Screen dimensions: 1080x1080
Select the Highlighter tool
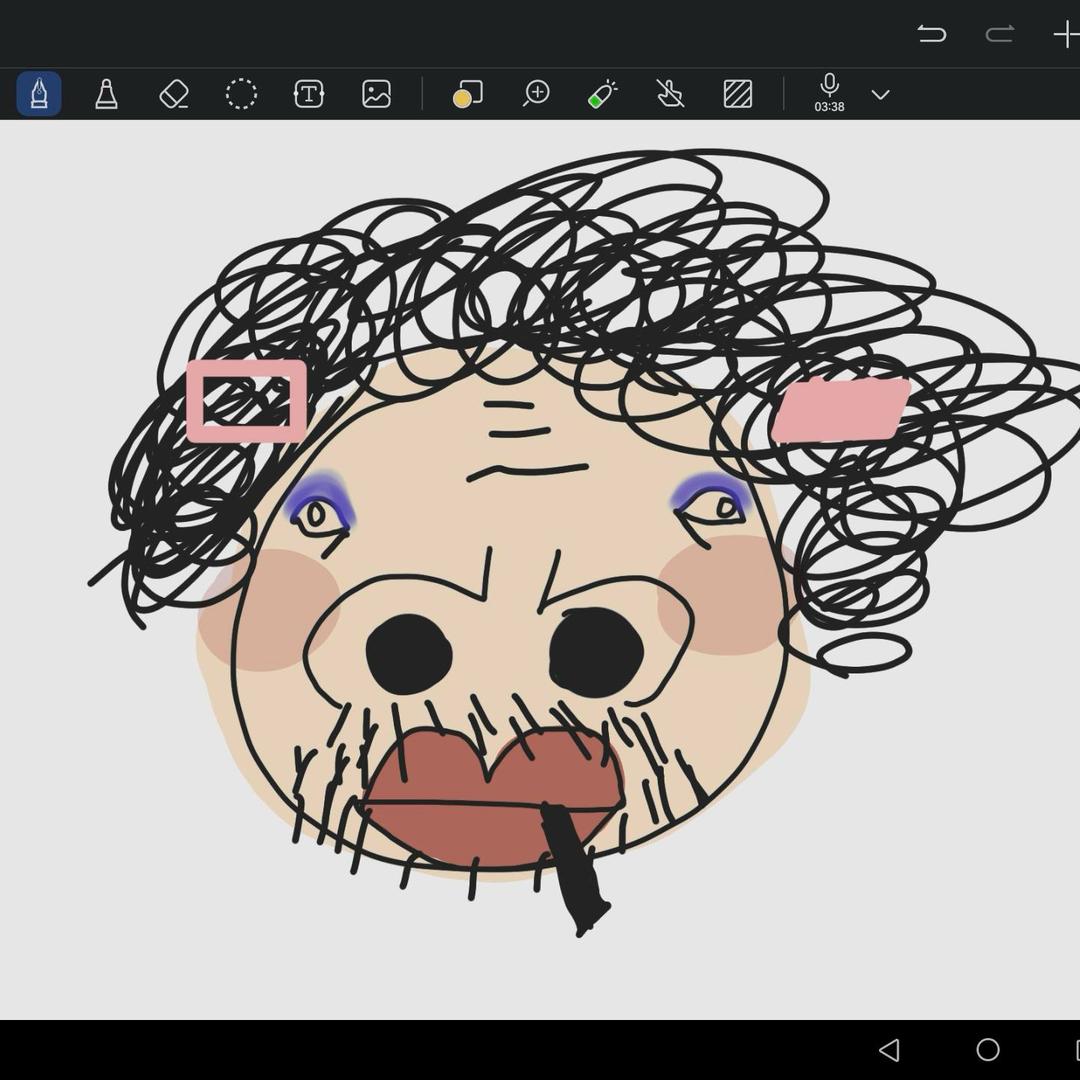(106, 94)
